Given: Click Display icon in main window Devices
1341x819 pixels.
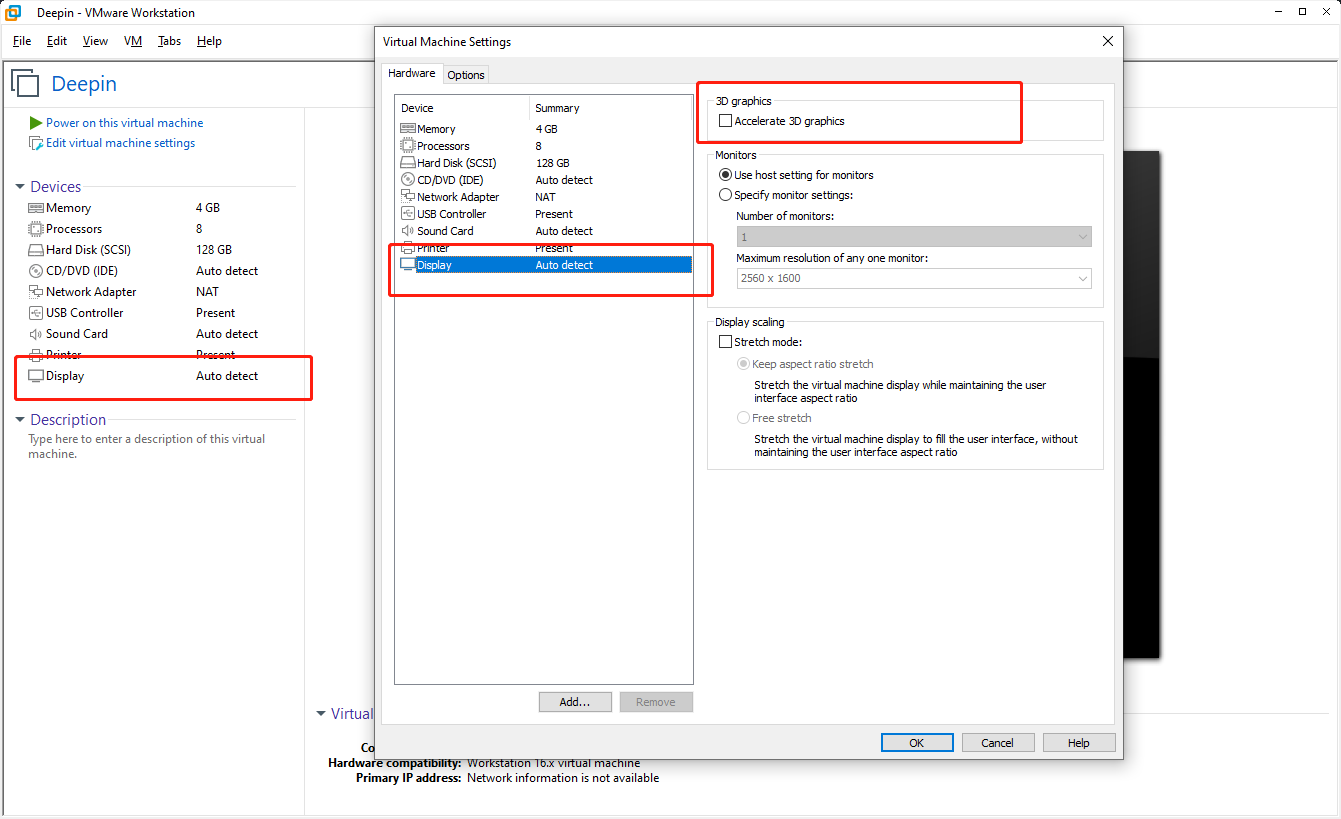Looking at the screenshot, I should click(36, 376).
